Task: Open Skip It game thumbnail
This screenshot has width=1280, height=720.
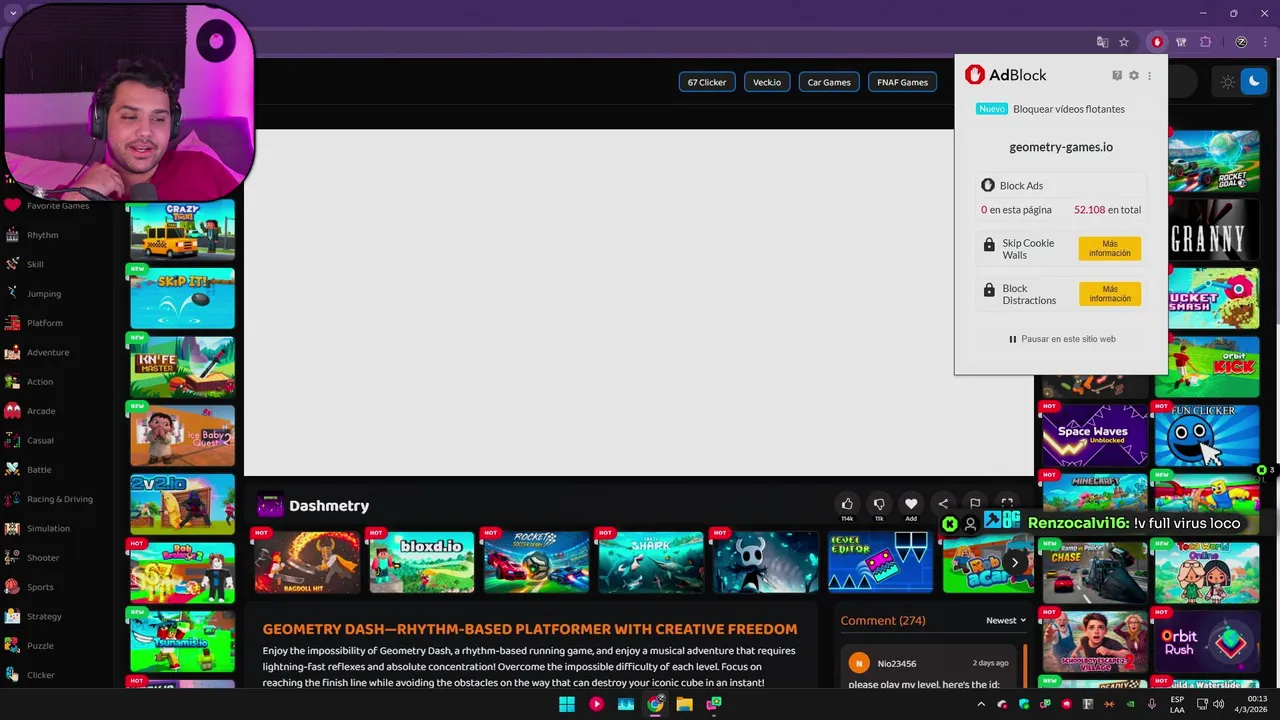Action: tap(182, 298)
